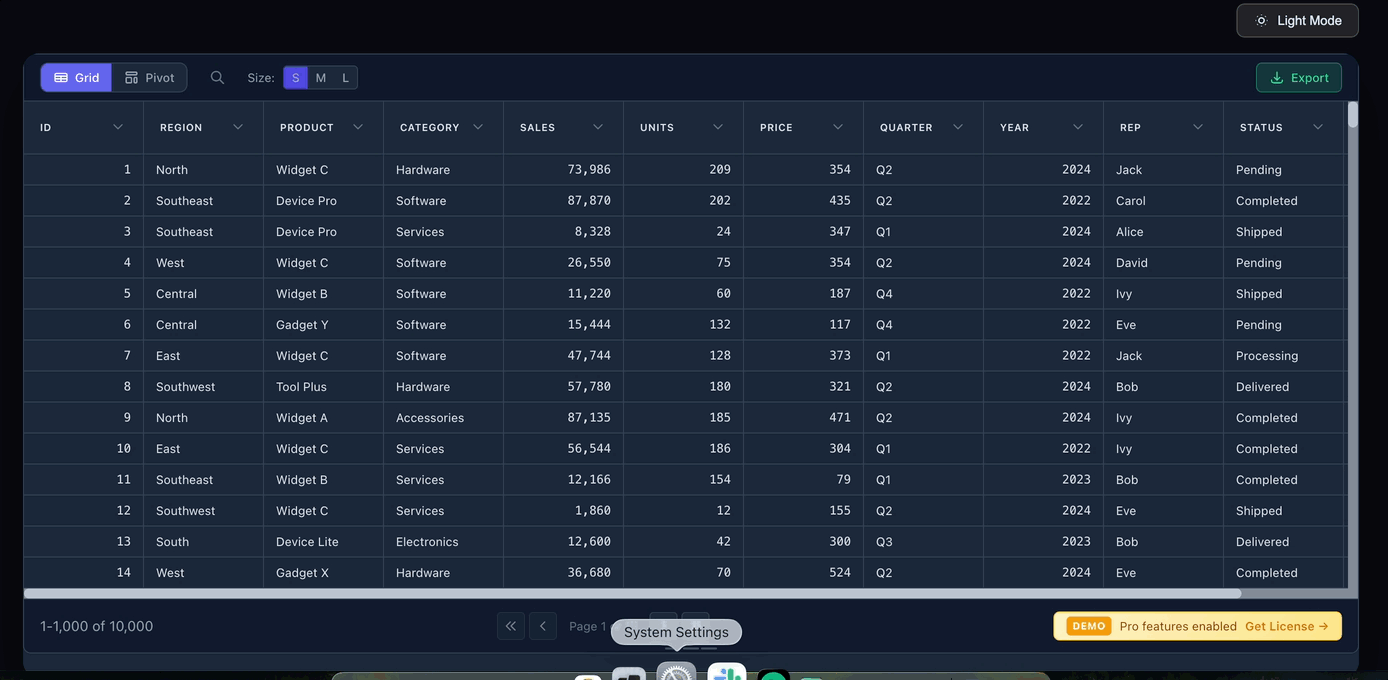
Task: Open the REGION column dropdown menu
Action: tap(238, 127)
